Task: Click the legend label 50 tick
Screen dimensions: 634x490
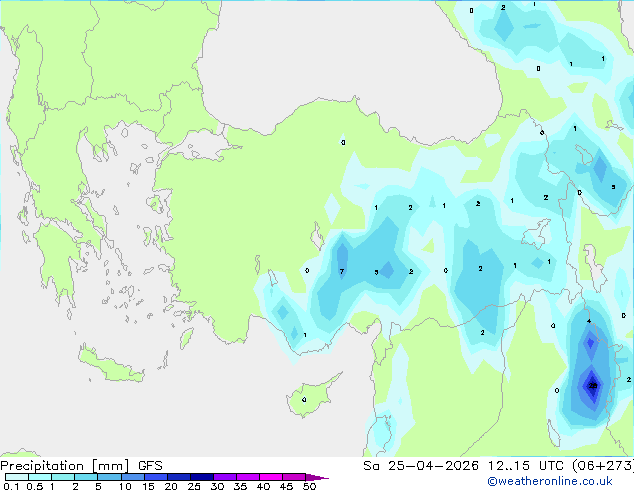Action: [x=309, y=486]
